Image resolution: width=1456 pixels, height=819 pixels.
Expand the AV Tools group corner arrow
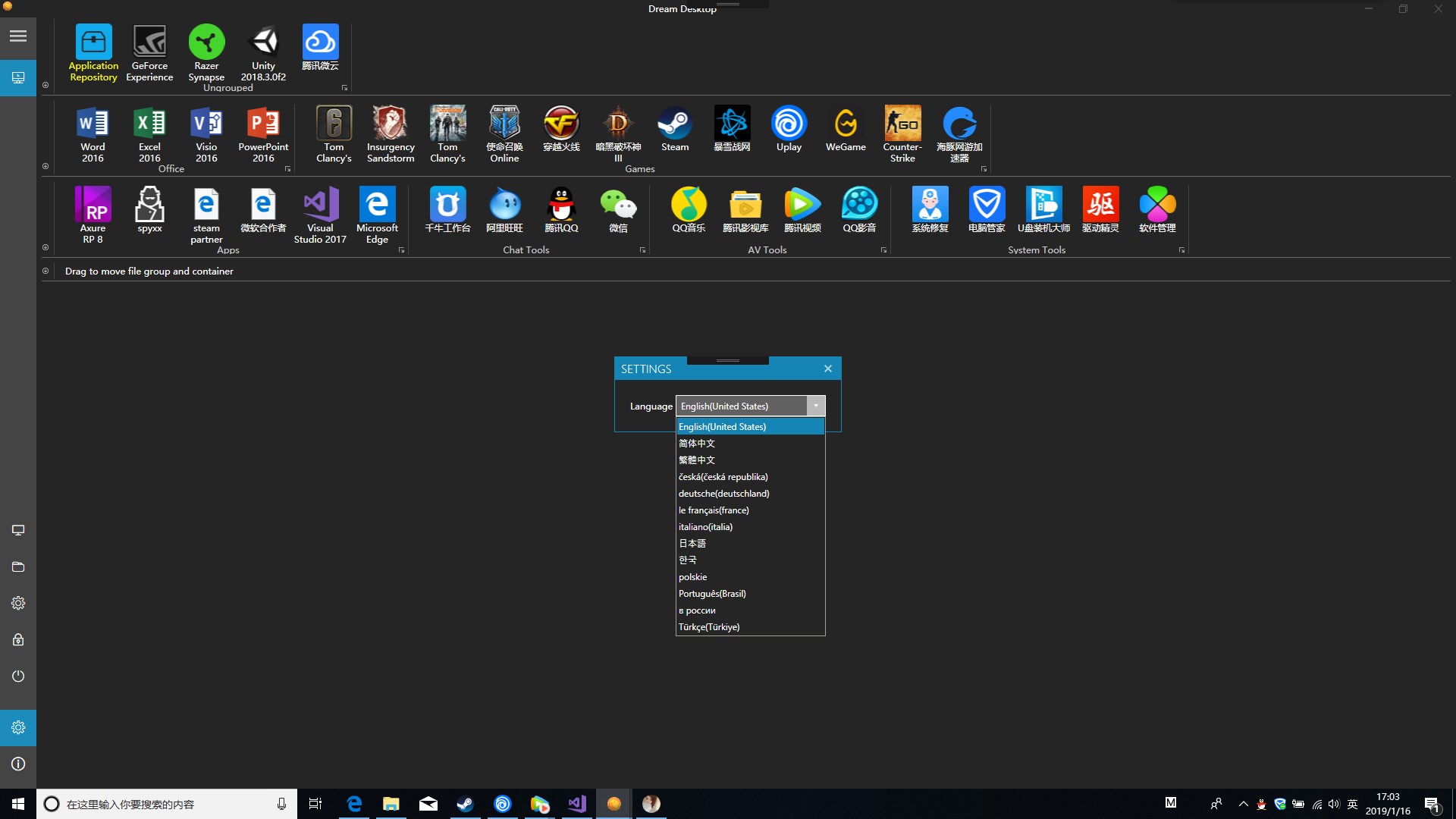[x=883, y=250]
